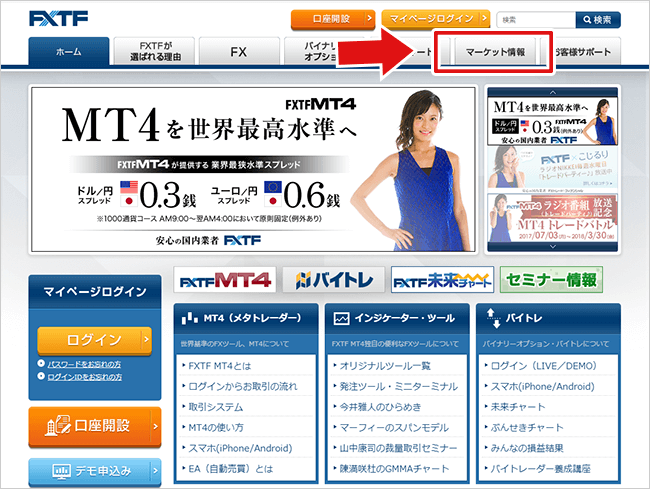650x489 pixels.
Task: Open the マーケット情報 tab
Action: click(495, 52)
